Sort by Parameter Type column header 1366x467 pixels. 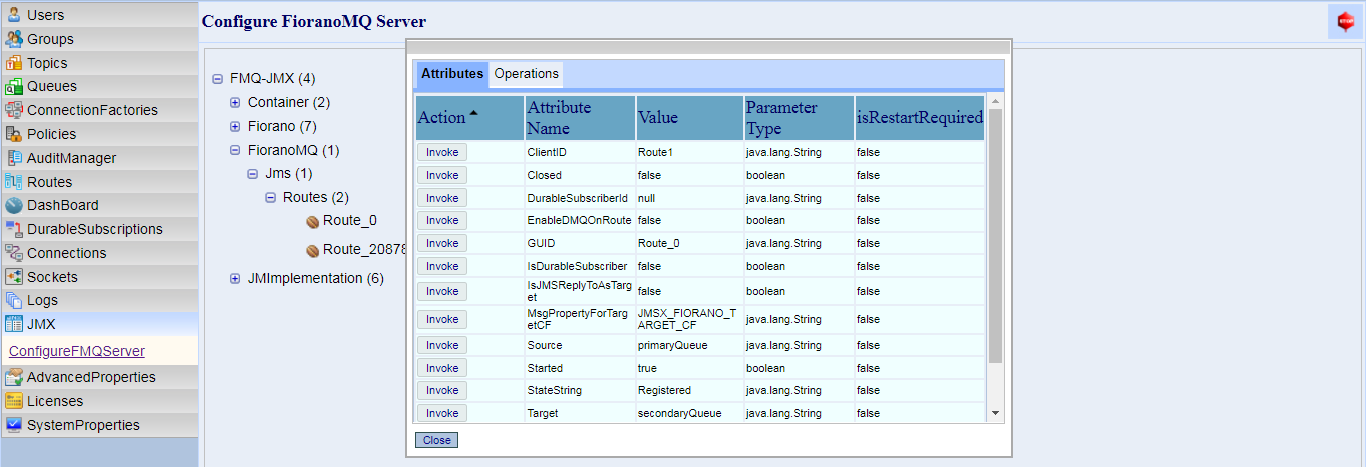[799, 117]
